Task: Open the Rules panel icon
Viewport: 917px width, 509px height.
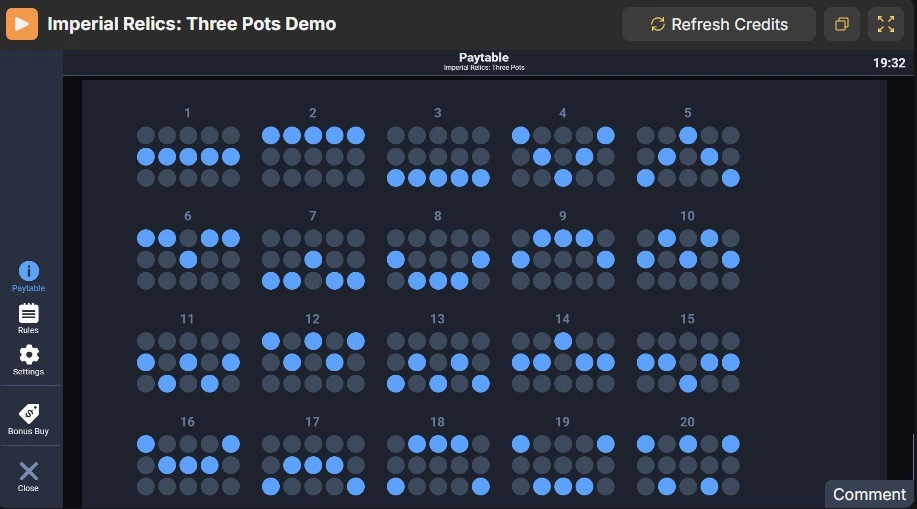Action: click(29, 313)
